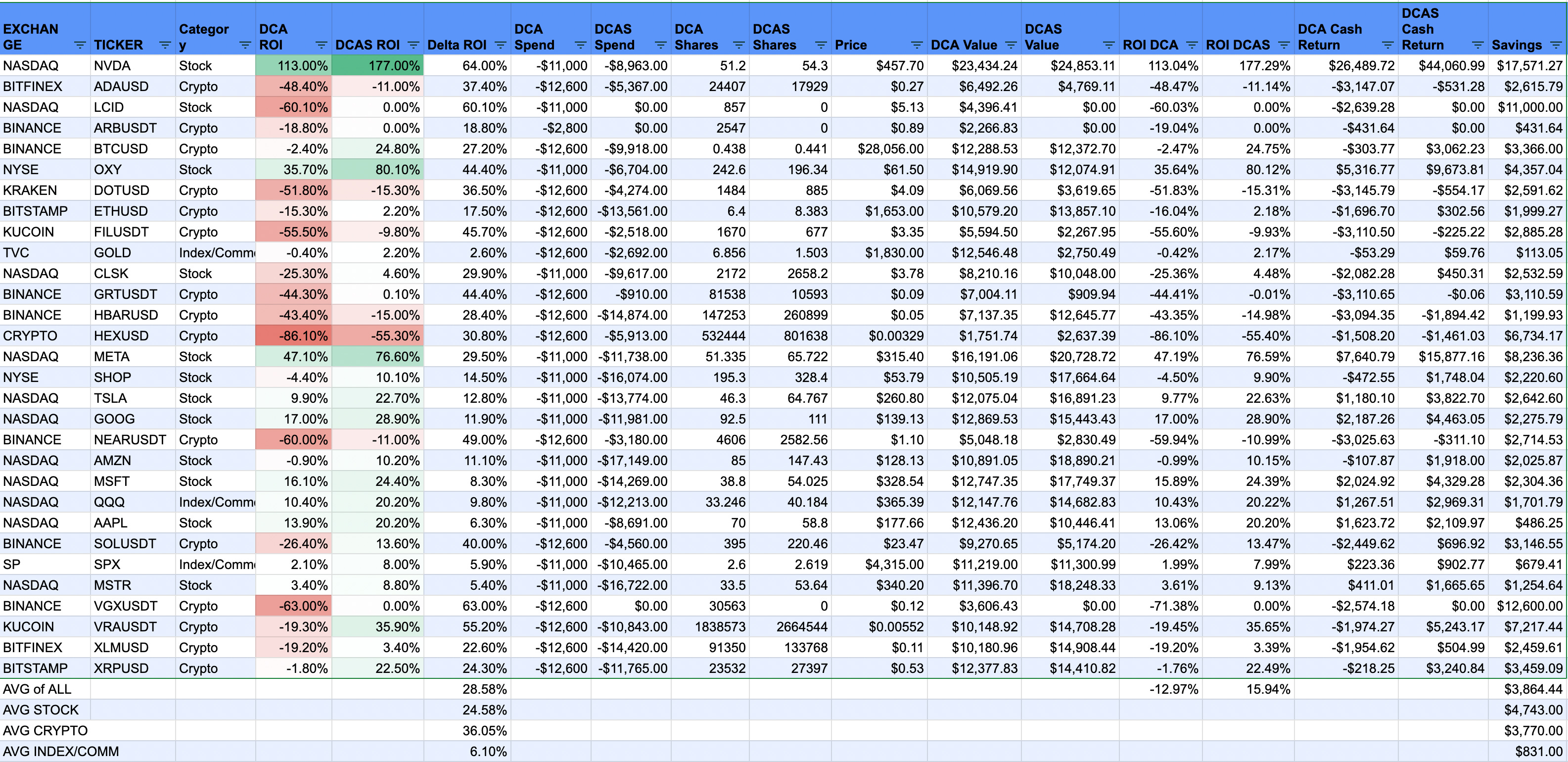Open filter for Savings column

point(1556,45)
